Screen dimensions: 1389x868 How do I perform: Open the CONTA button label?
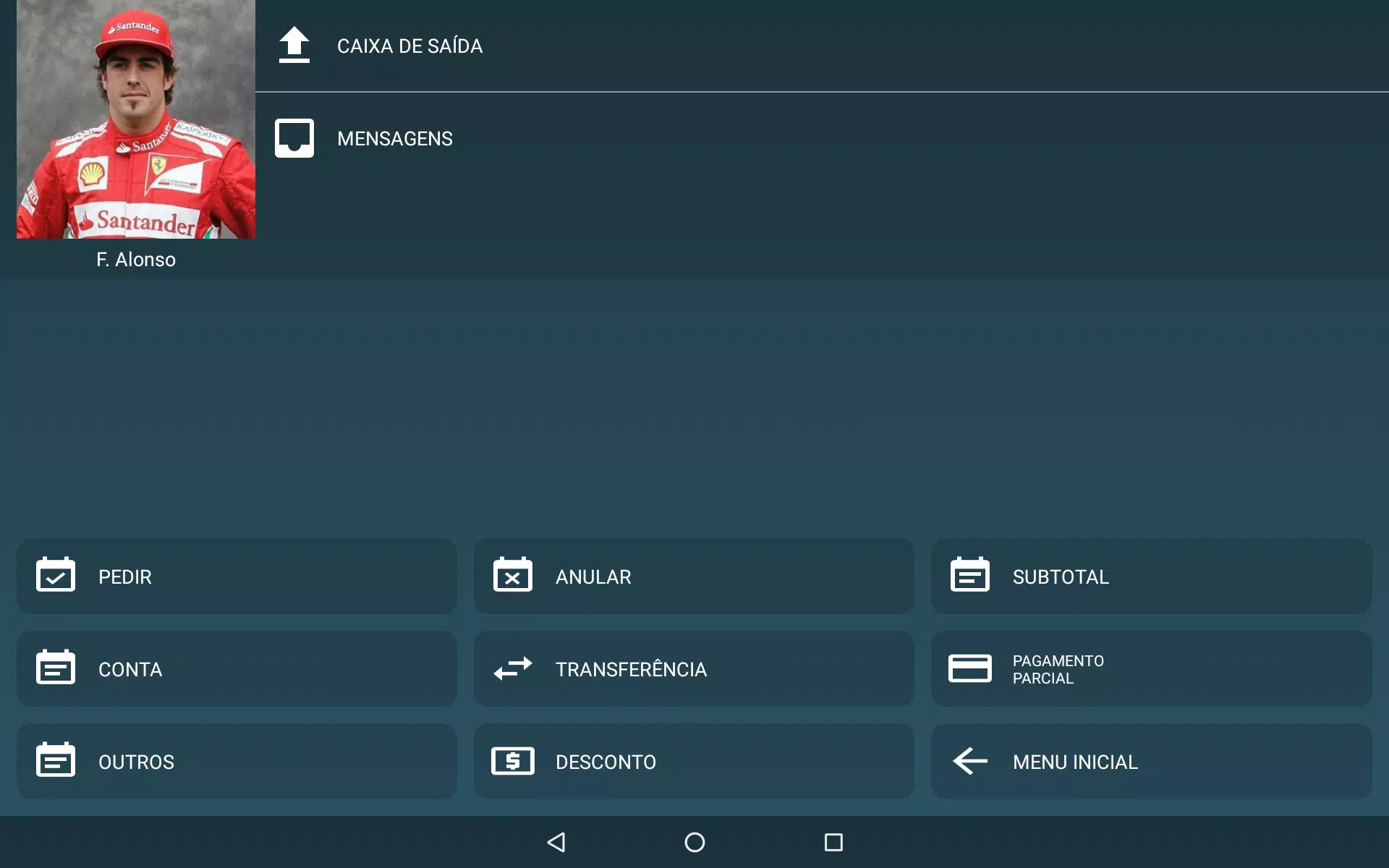130,670
